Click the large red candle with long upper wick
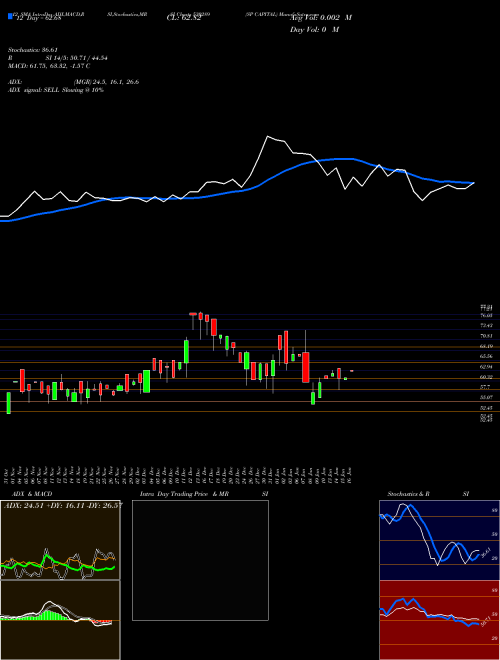This screenshot has height=660, width=500. [306, 367]
